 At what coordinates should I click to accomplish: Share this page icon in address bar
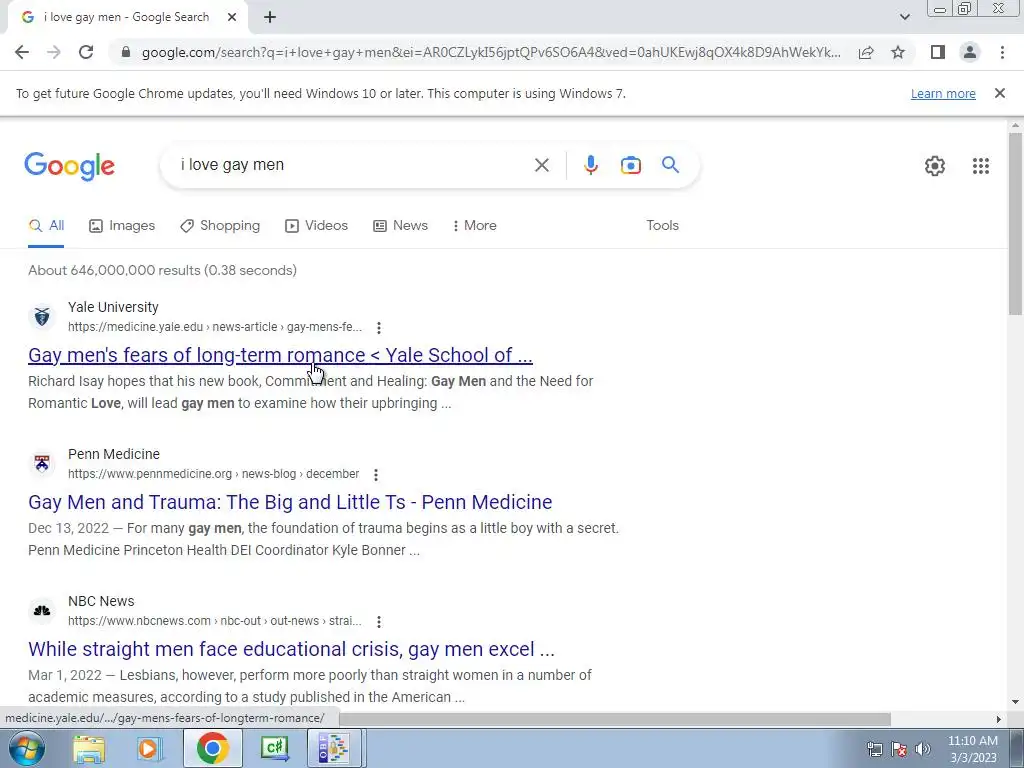pyautogui.click(x=866, y=52)
